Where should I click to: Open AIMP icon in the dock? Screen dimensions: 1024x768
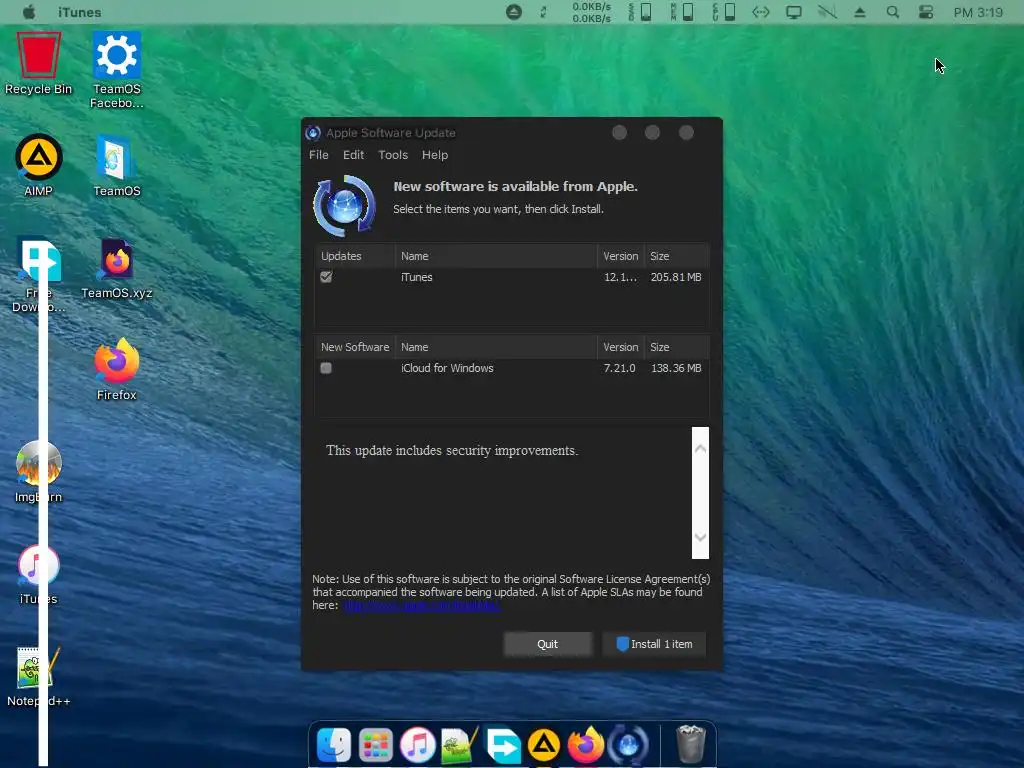click(544, 744)
